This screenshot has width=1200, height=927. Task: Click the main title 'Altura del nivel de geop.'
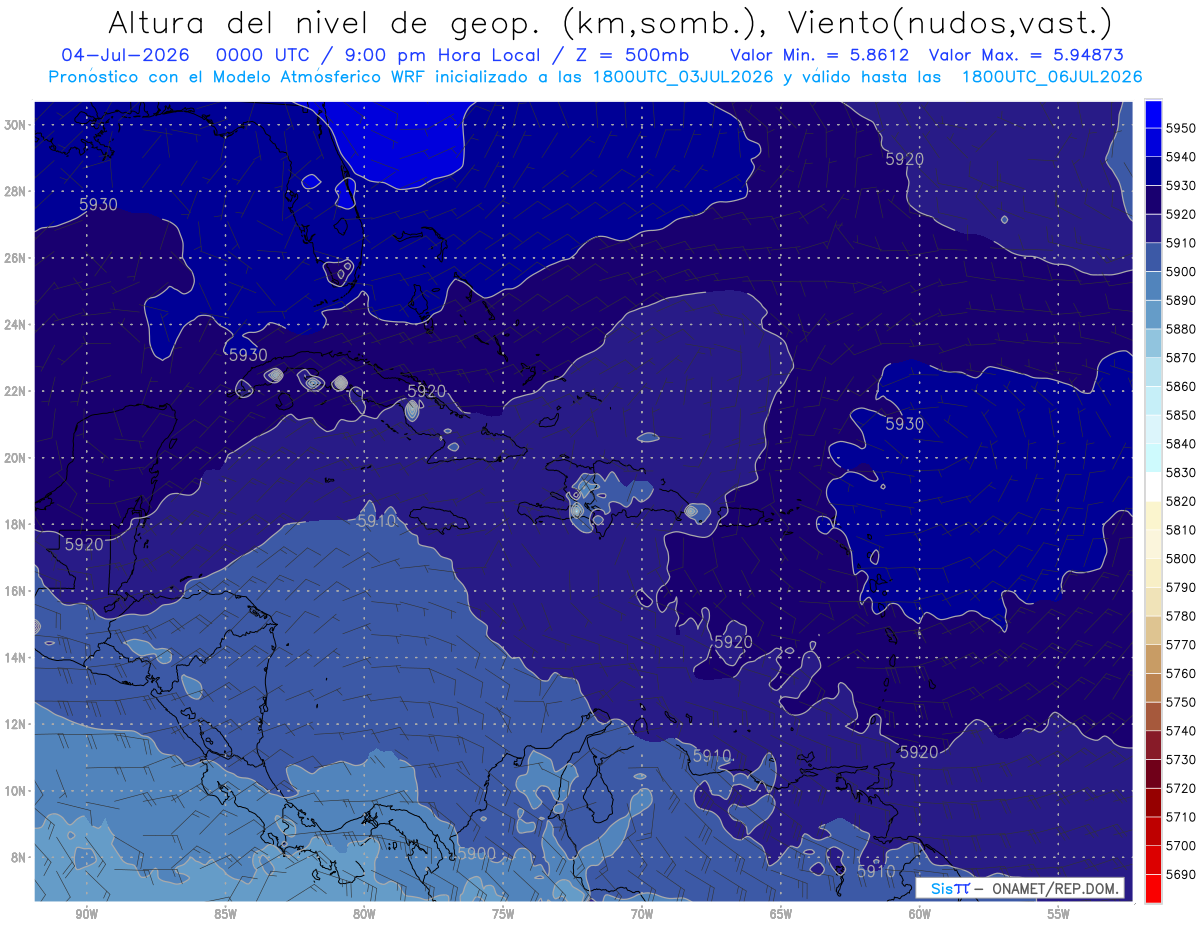(x=325, y=22)
